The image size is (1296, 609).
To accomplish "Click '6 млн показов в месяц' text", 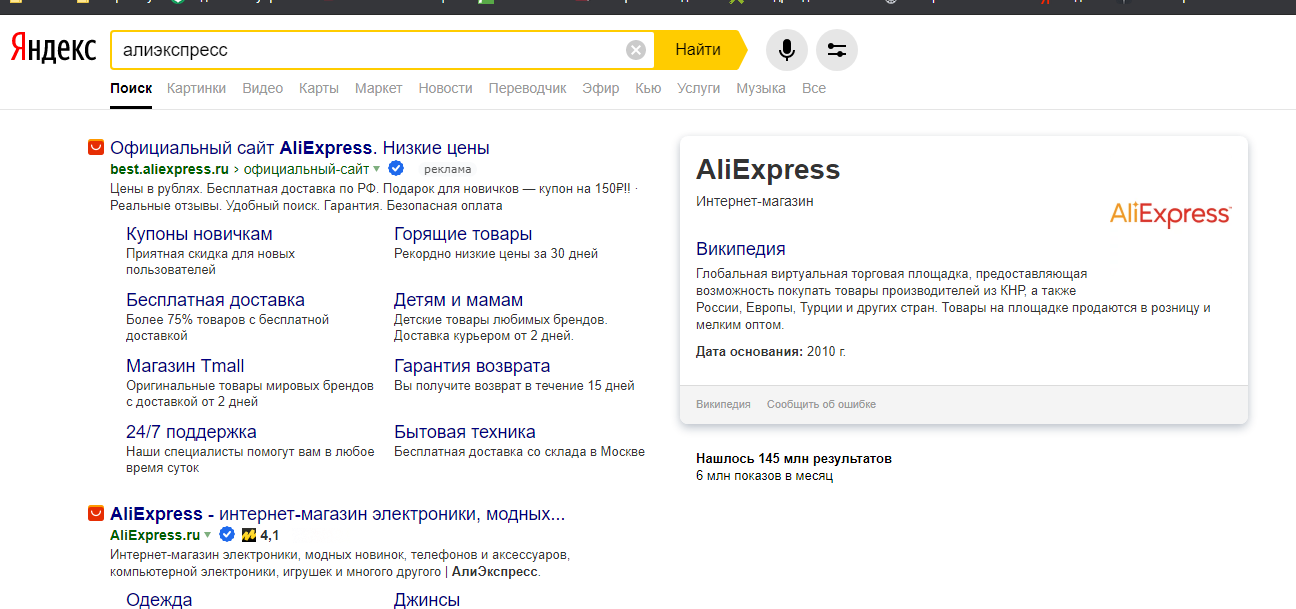I will click(x=764, y=476).
